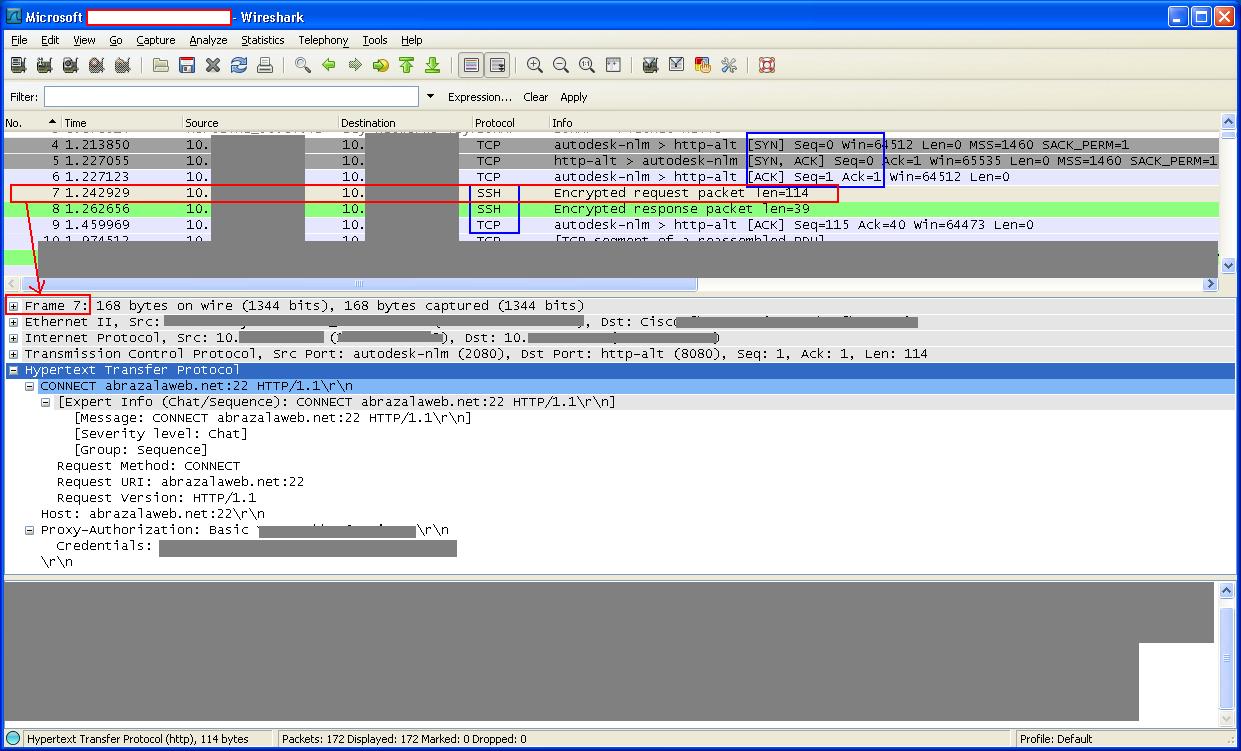
Task: Toggle packet list colorization
Action: (471, 64)
